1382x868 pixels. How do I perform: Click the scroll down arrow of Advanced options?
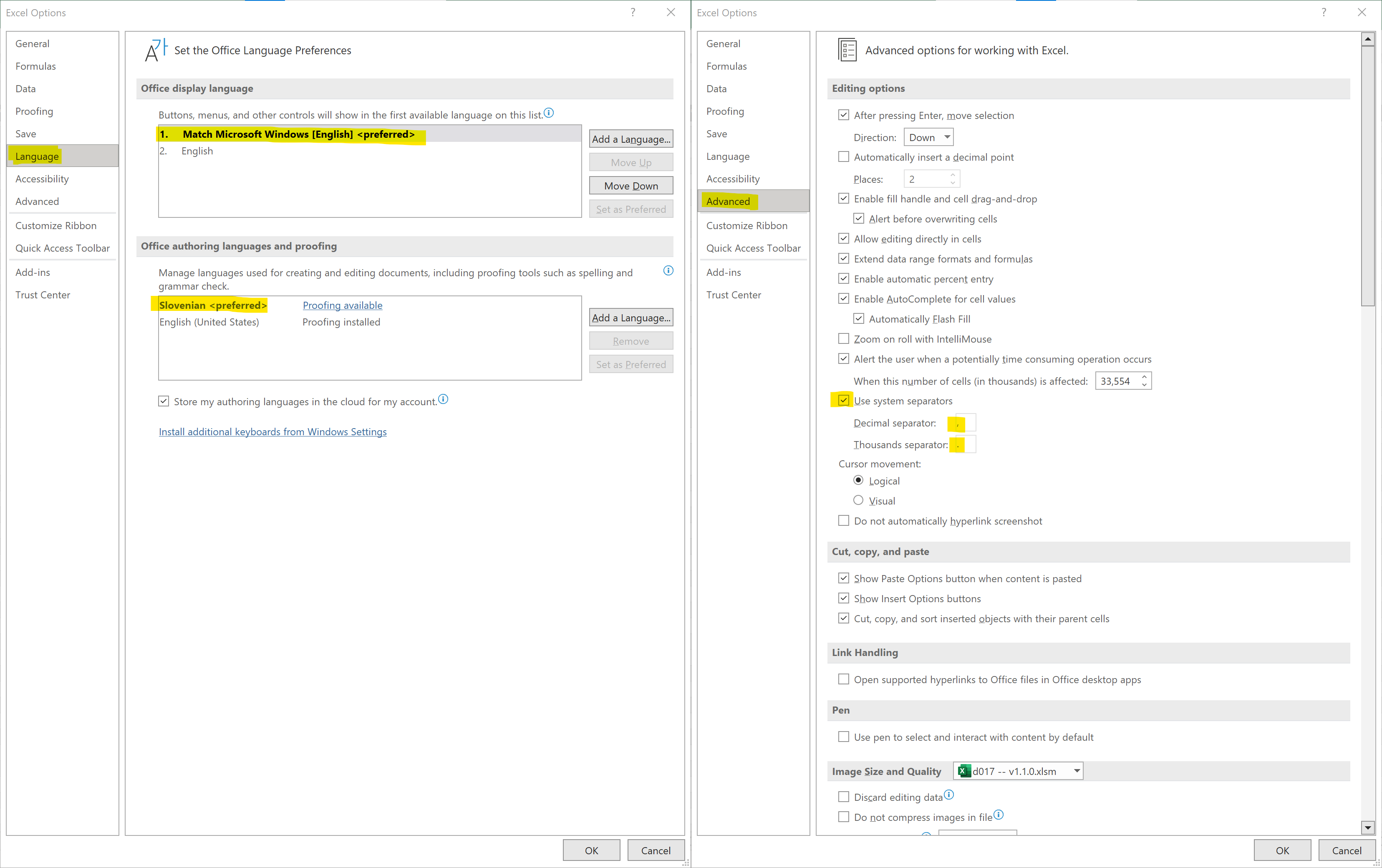(x=1368, y=827)
